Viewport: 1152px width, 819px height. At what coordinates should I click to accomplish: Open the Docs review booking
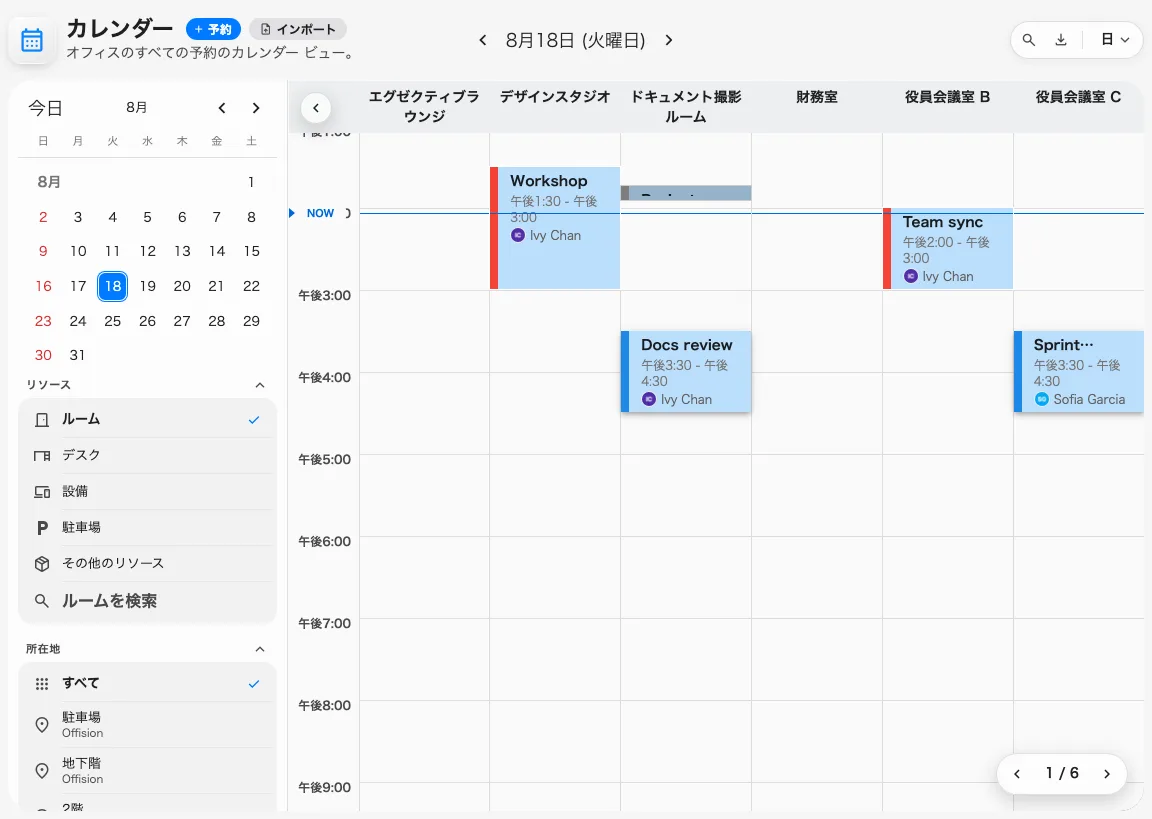686,372
